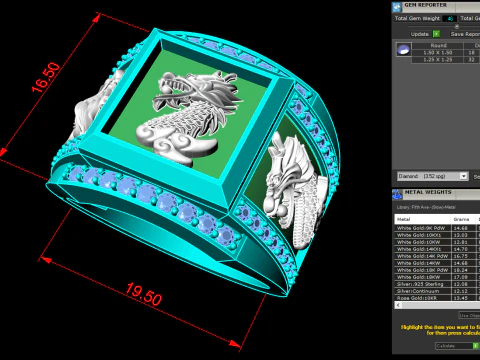This screenshot has height=360, width=480.
Task: Select the White Gold:14K PdW row
Action: 437,256
